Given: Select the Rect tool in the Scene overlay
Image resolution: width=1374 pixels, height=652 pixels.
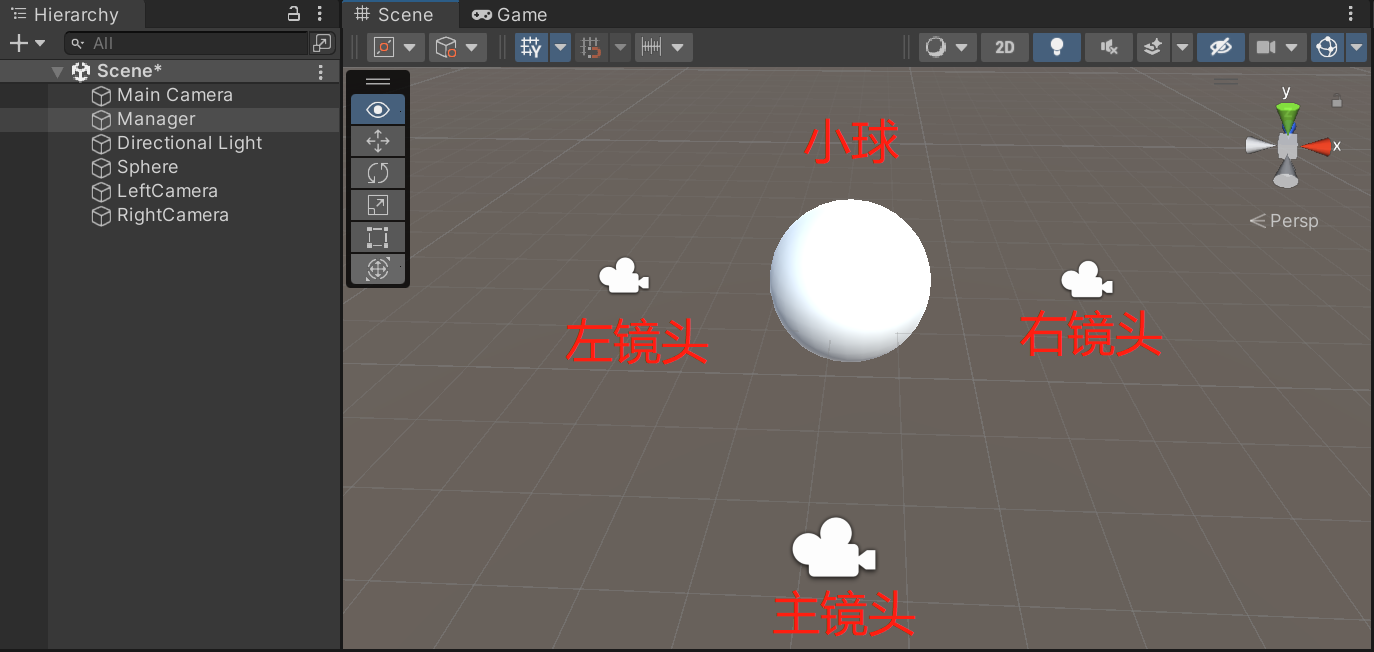Looking at the screenshot, I should (378, 237).
